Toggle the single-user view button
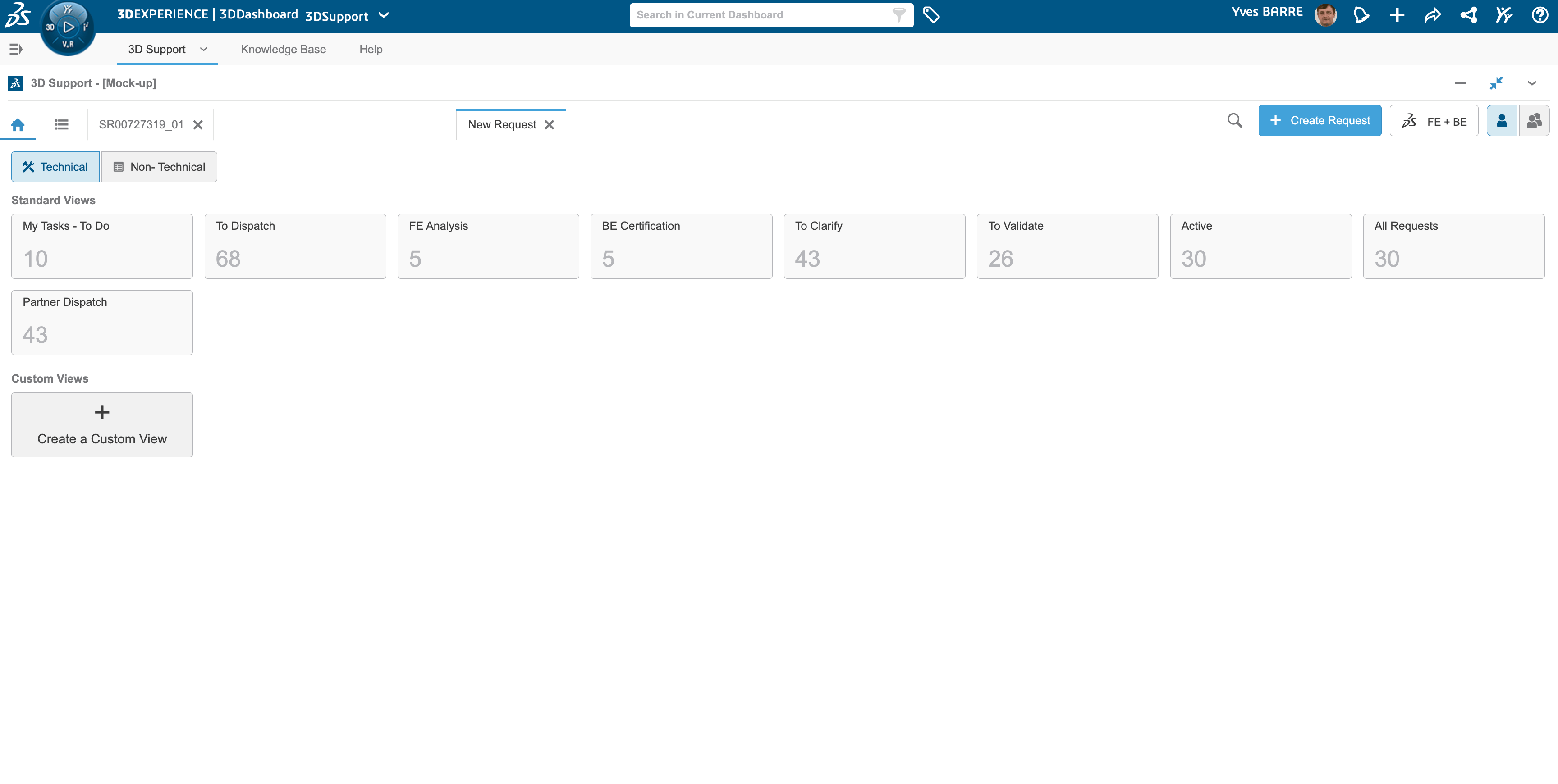The height and width of the screenshot is (784, 1558). pos(1501,121)
